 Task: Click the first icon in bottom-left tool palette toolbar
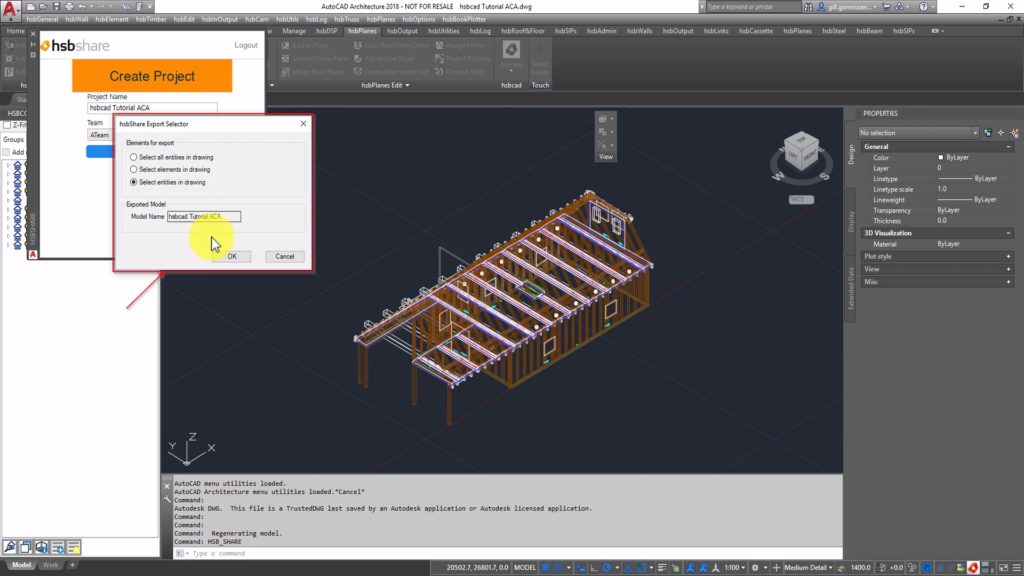pyautogui.click(x=10, y=547)
